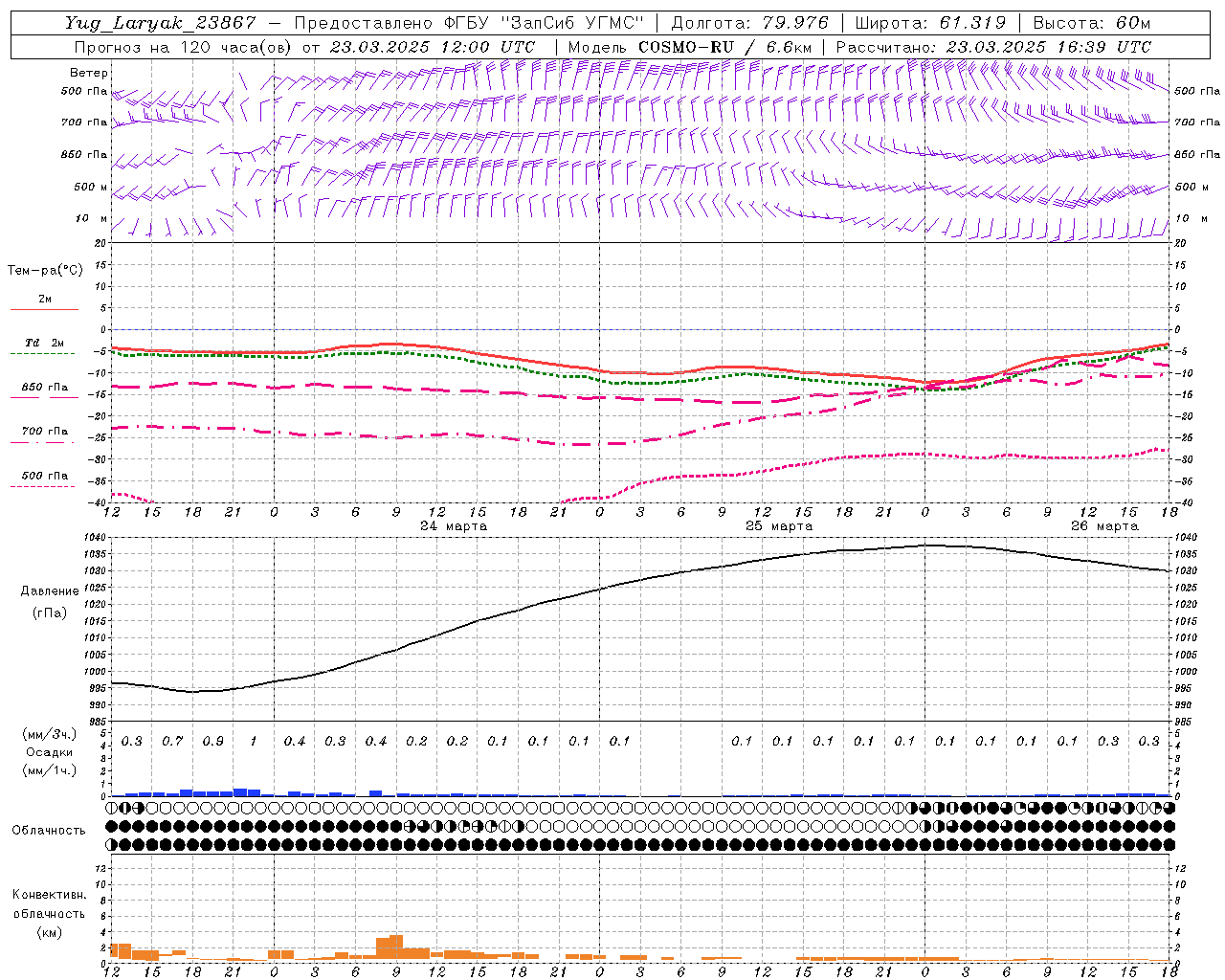1225x980 pixels.
Task: Click the '25 марта' date label
Action: (x=779, y=526)
